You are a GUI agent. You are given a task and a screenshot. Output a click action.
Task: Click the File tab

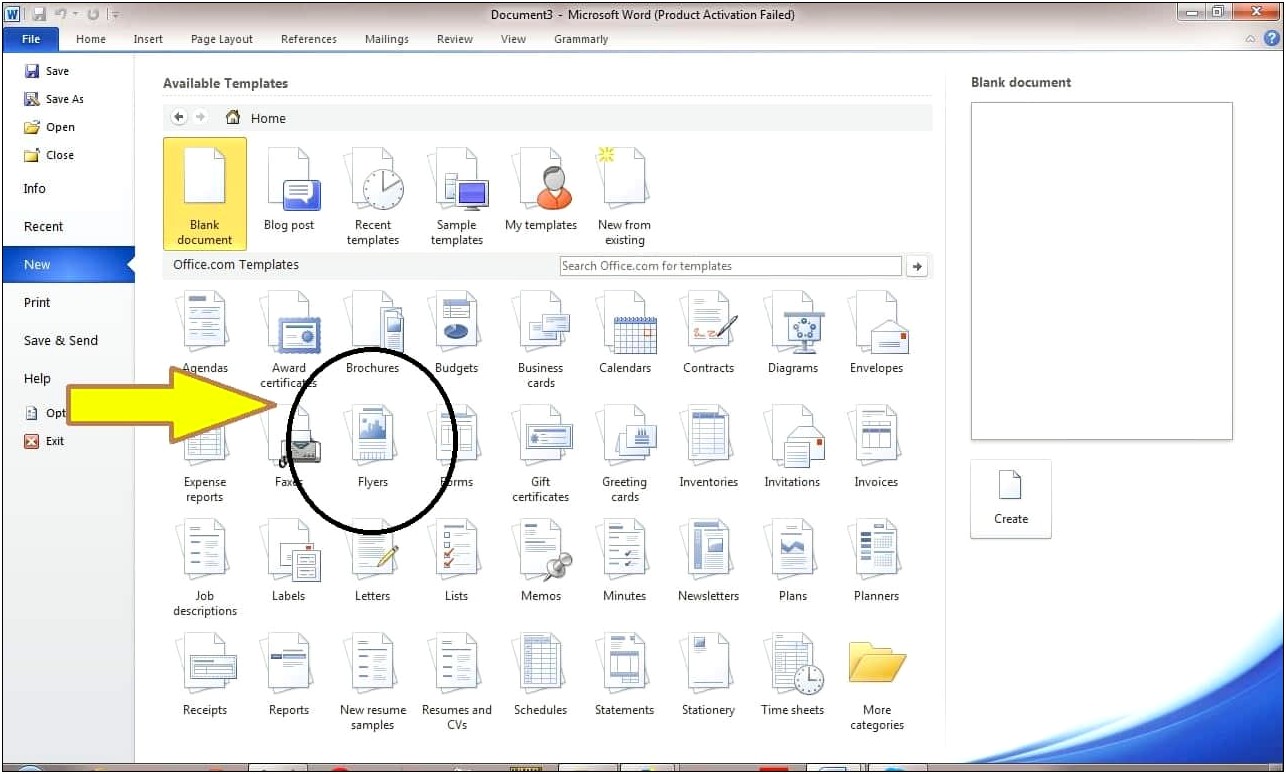(30, 39)
